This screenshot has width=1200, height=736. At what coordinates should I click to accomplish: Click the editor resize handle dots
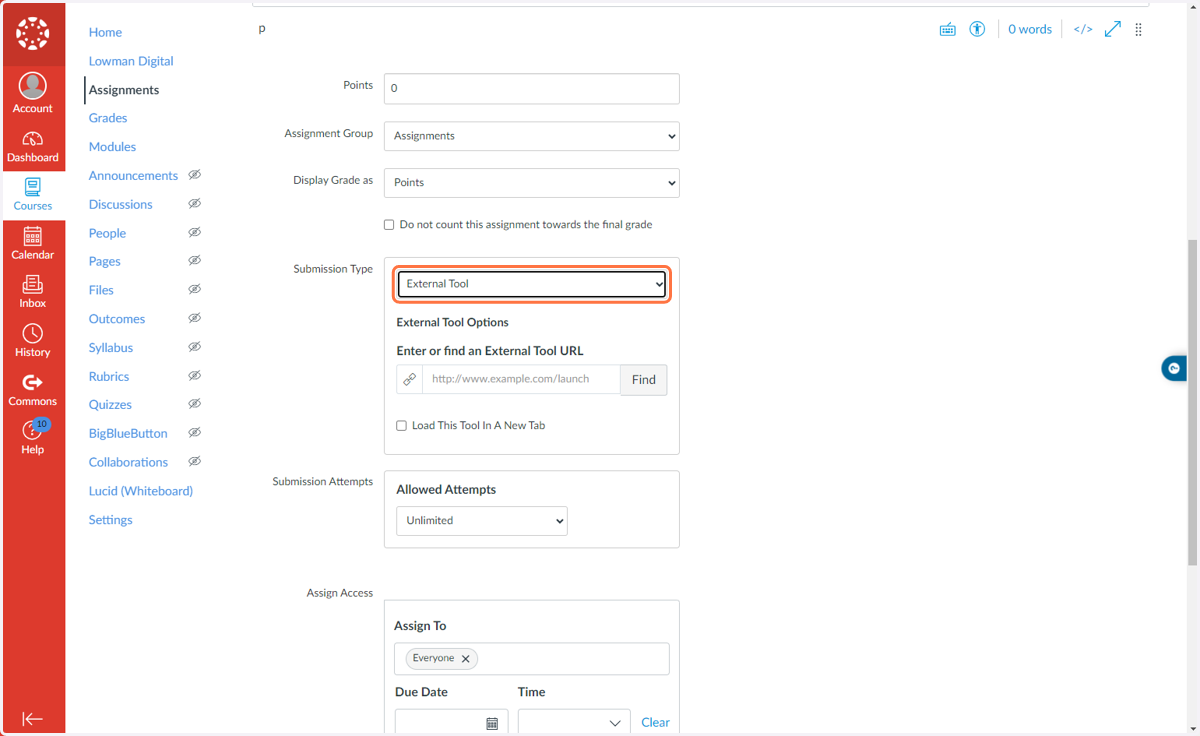(x=1138, y=29)
